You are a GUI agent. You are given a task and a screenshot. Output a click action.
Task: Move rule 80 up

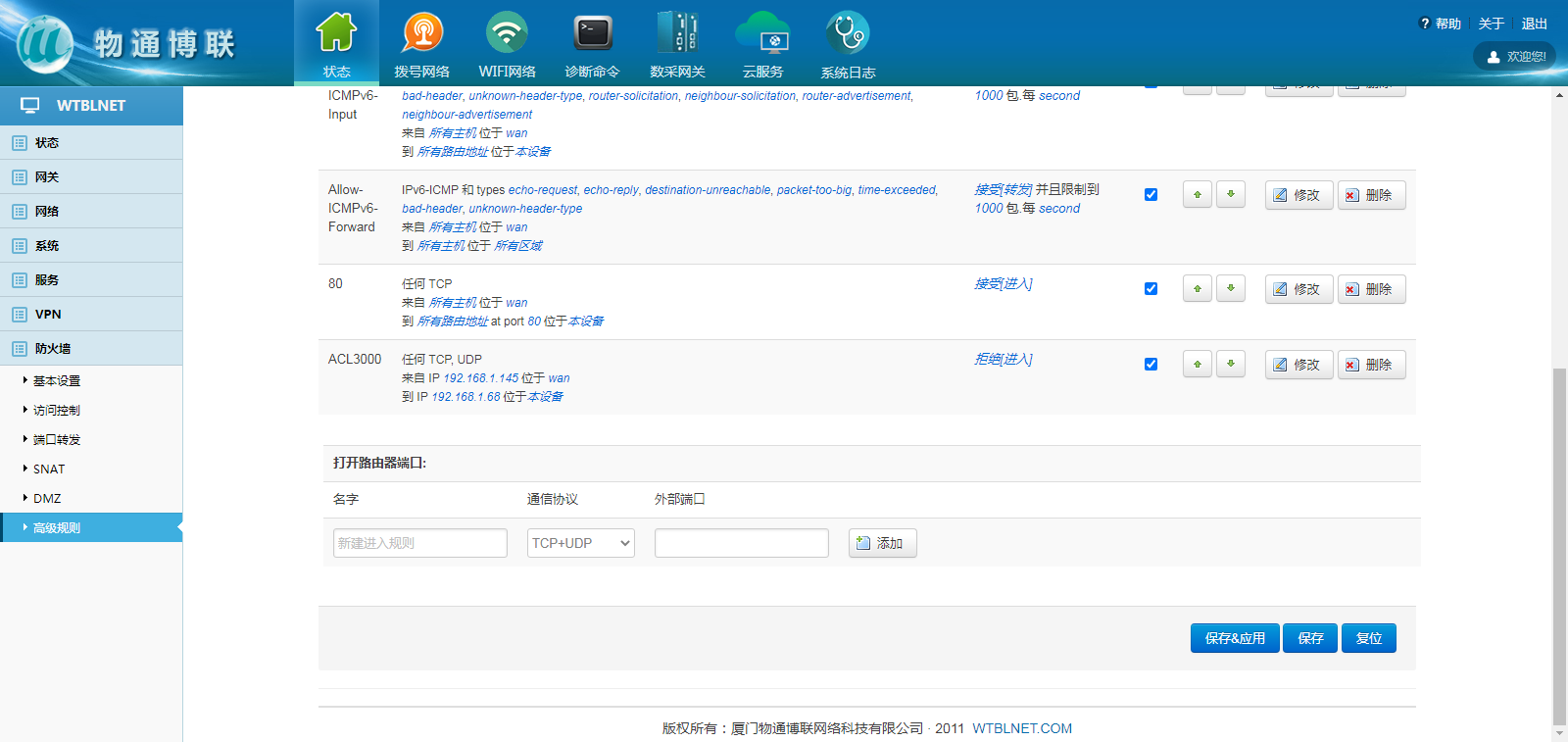pyautogui.click(x=1198, y=288)
